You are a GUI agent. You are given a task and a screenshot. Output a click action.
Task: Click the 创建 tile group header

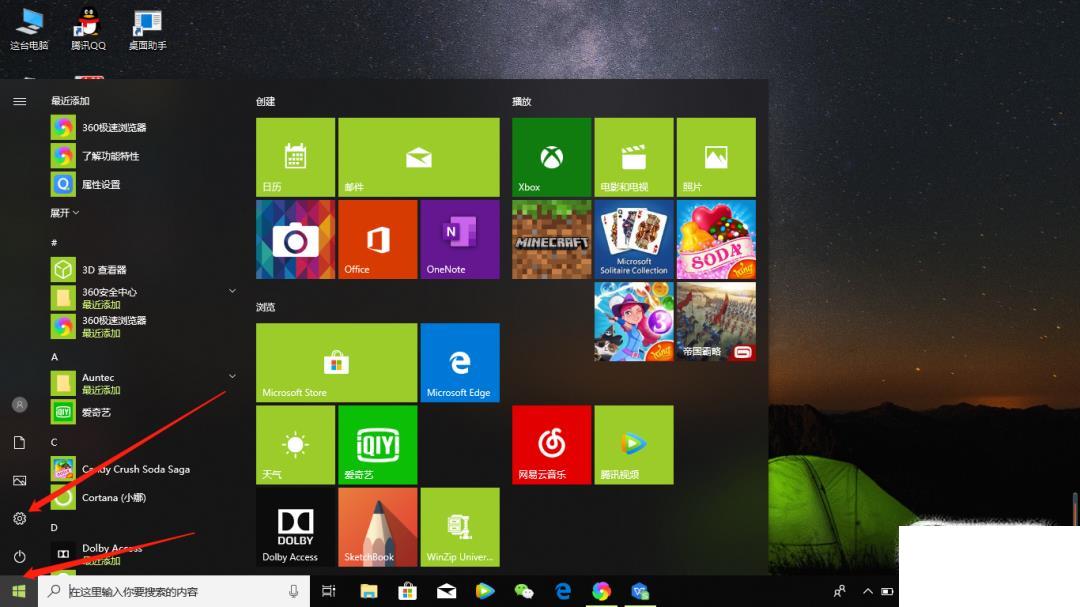266,101
